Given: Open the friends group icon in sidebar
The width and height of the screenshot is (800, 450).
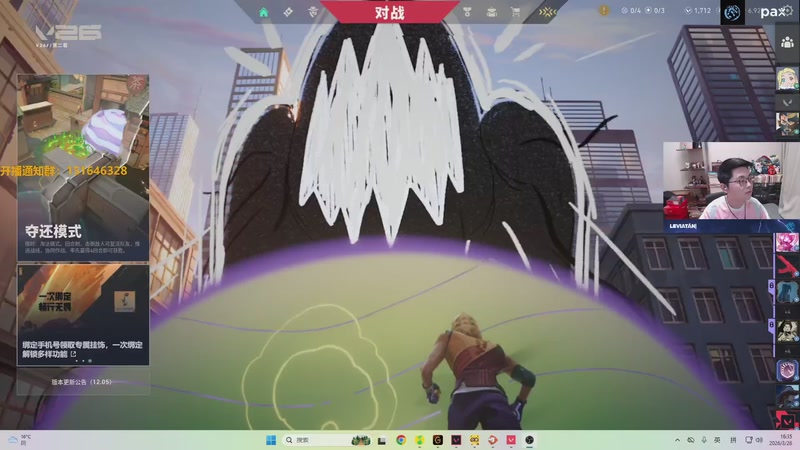Looking at the screenshot, I should [x=787, y=42].
